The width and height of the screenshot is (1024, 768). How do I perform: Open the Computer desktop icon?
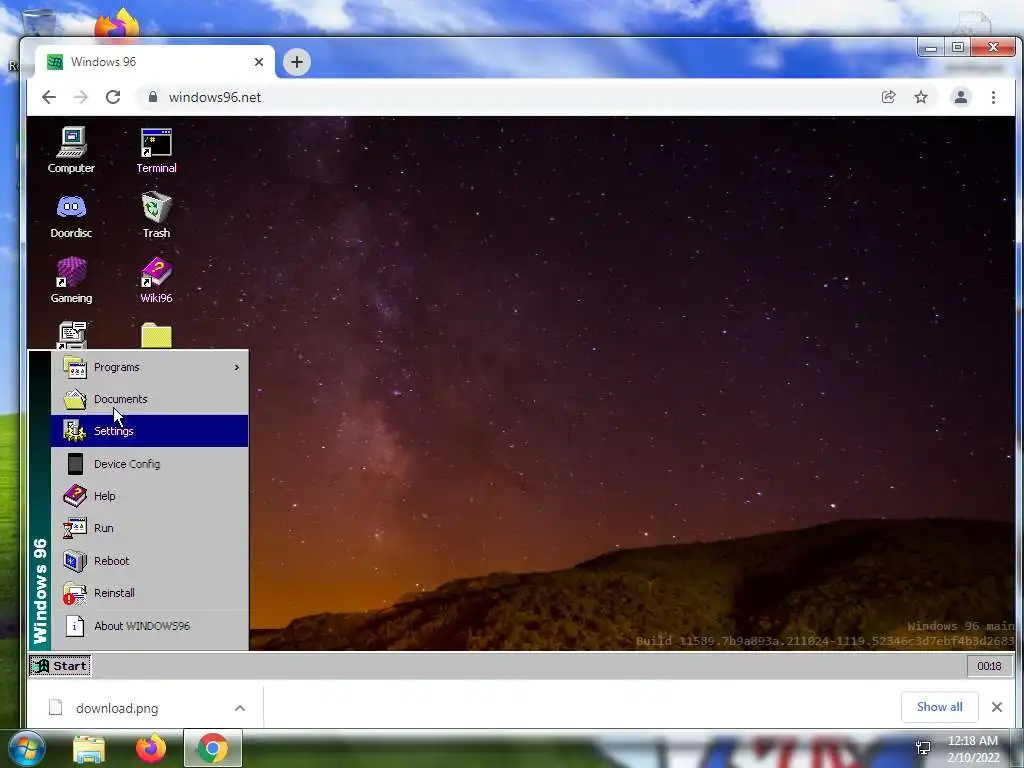coord(71,150)
